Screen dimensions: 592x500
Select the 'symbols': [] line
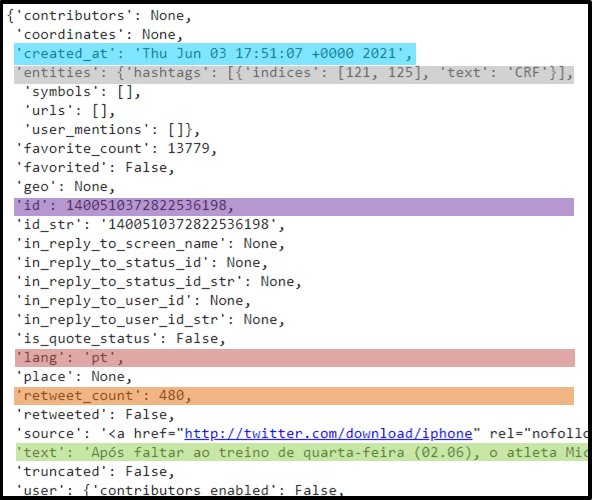pos(82,91)
